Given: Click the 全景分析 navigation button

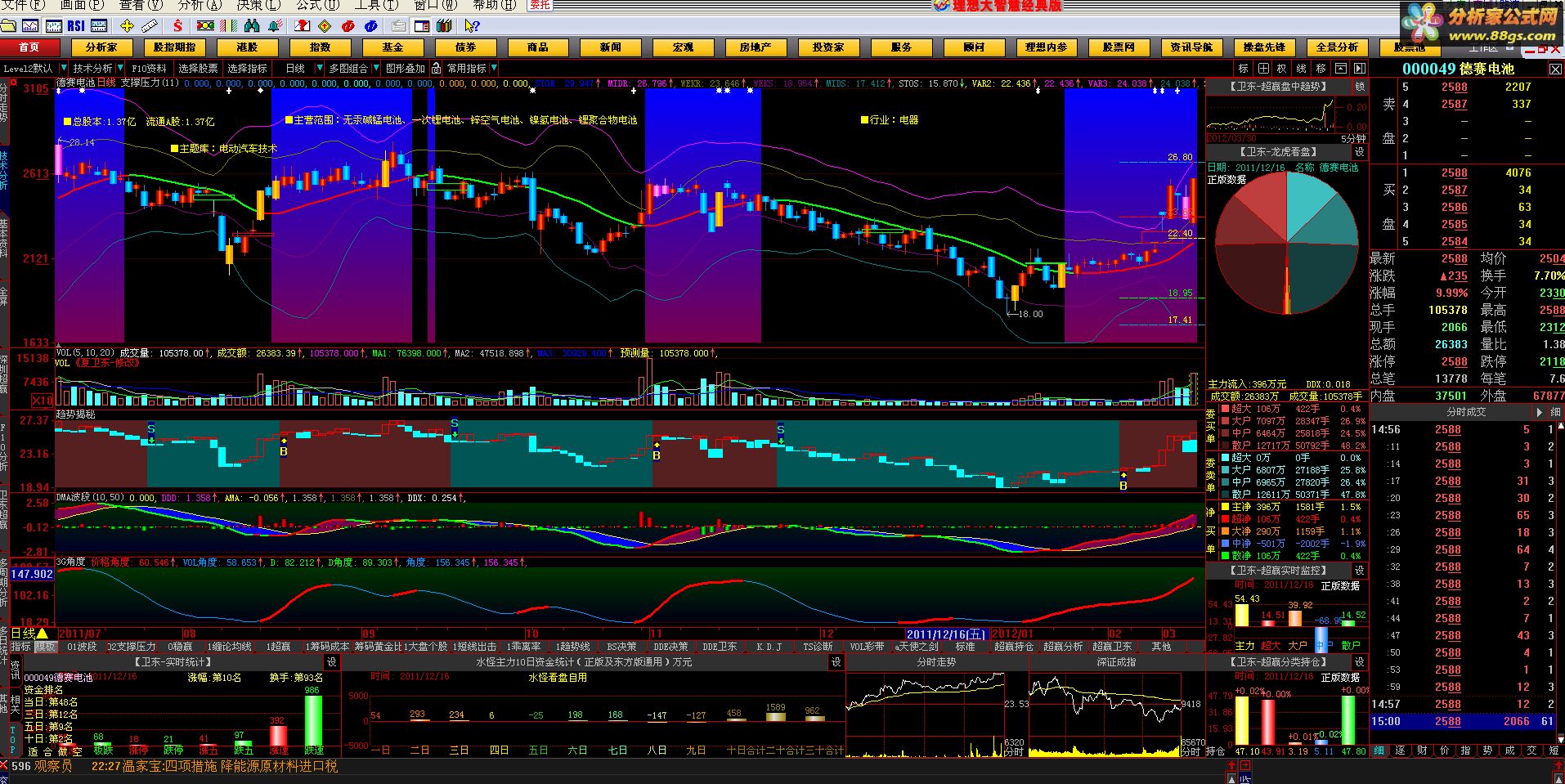Looking at the screenshot, I should pyautogui.click(x=1337, y=47).
